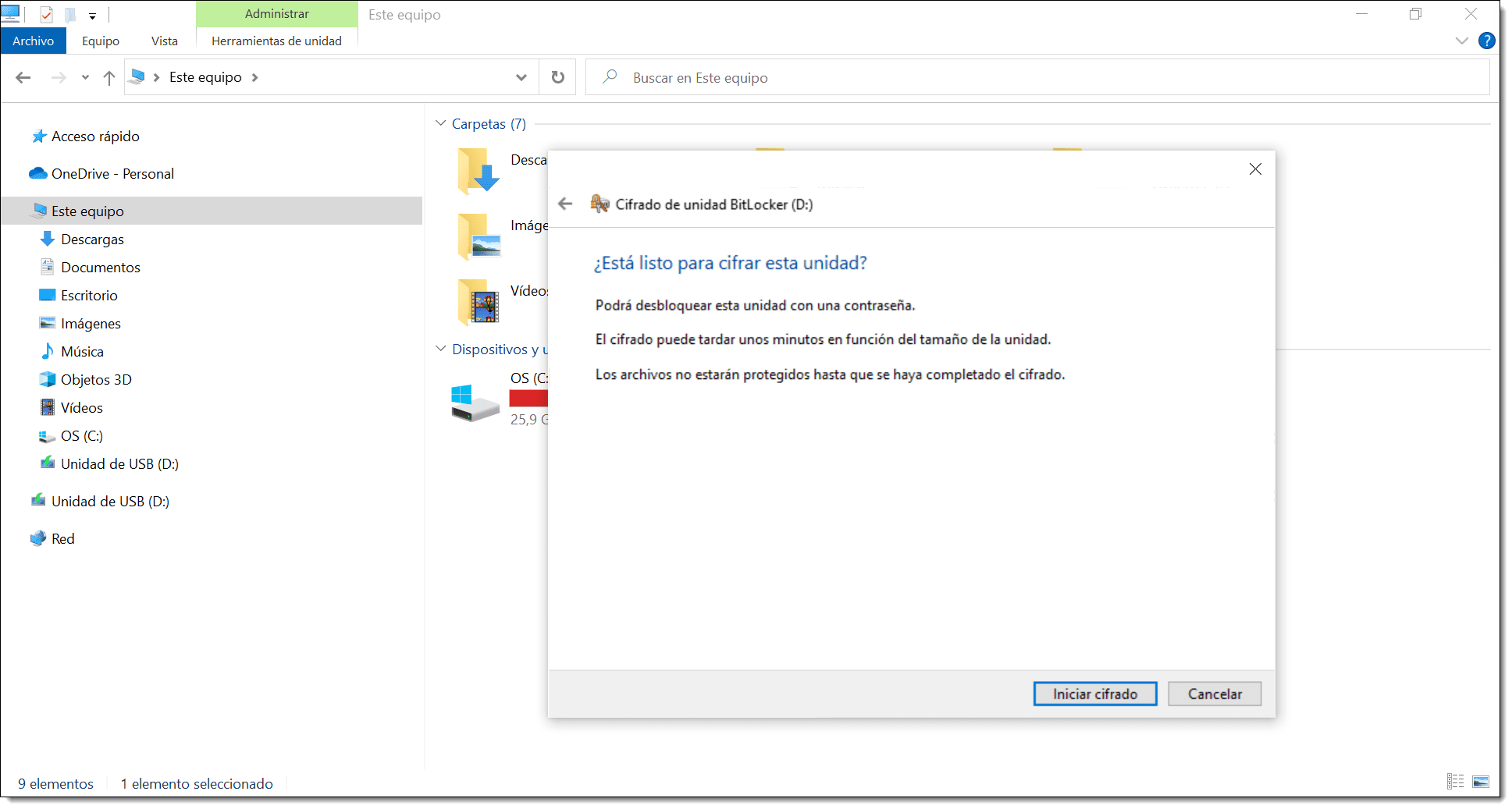Click Este equipo in address breadcrumb
1512x809 pixels.
pyautogui.click(x=205, y=77)
